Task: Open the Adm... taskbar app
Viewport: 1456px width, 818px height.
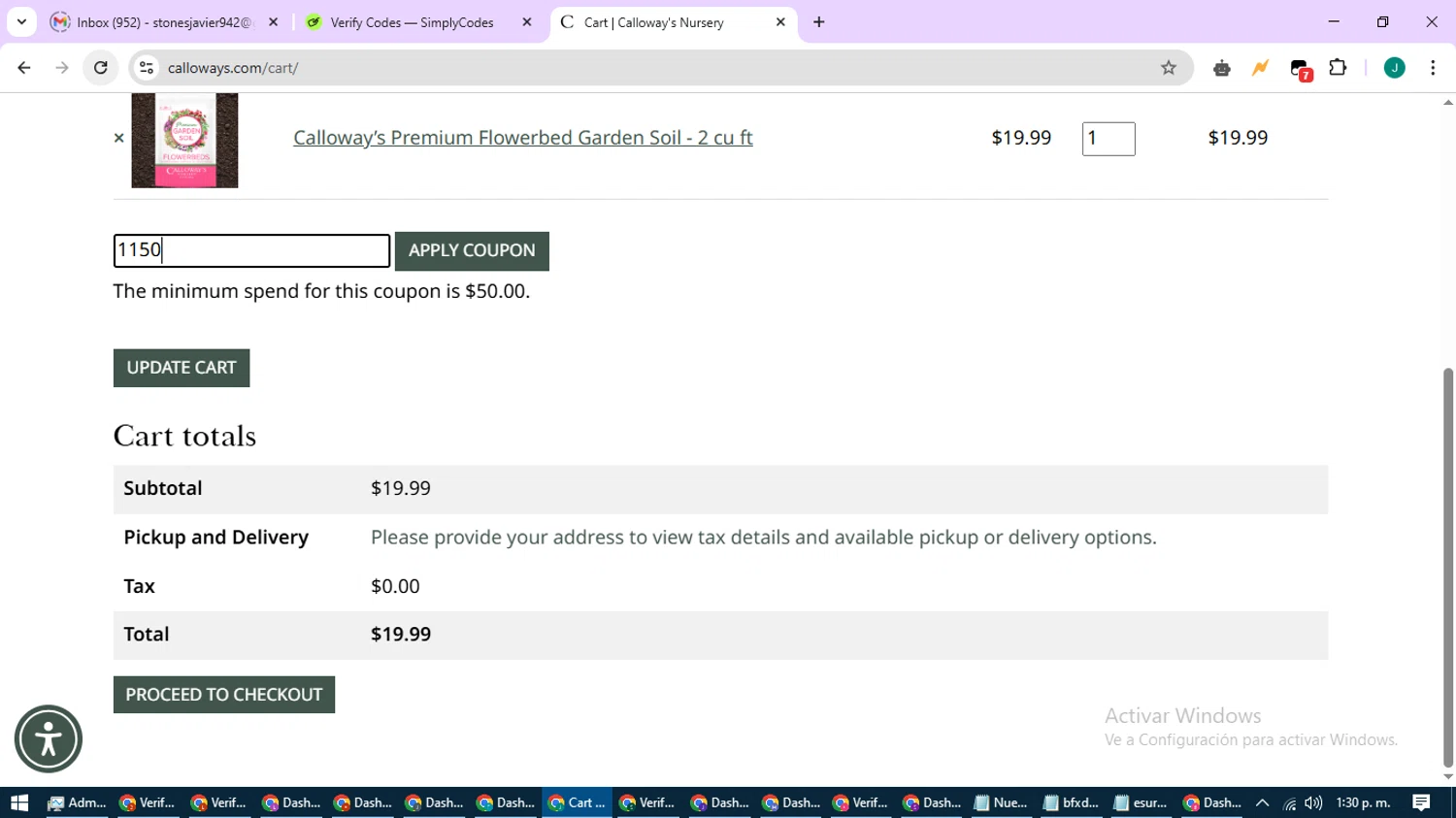Action: [77, 802]
